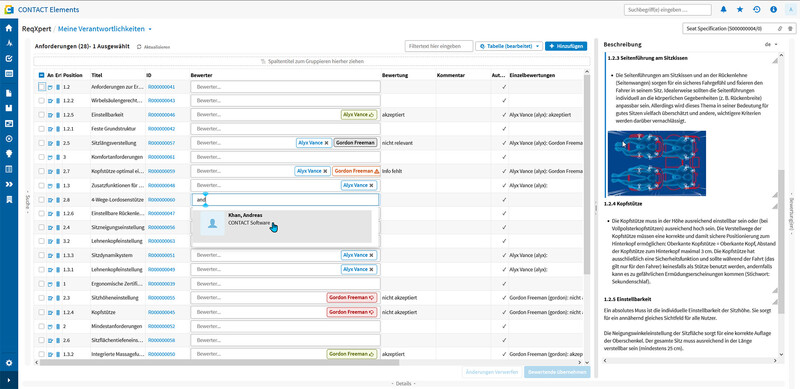
Task: Open the table layout icon in the sidebar
Action: click(9, 169)
